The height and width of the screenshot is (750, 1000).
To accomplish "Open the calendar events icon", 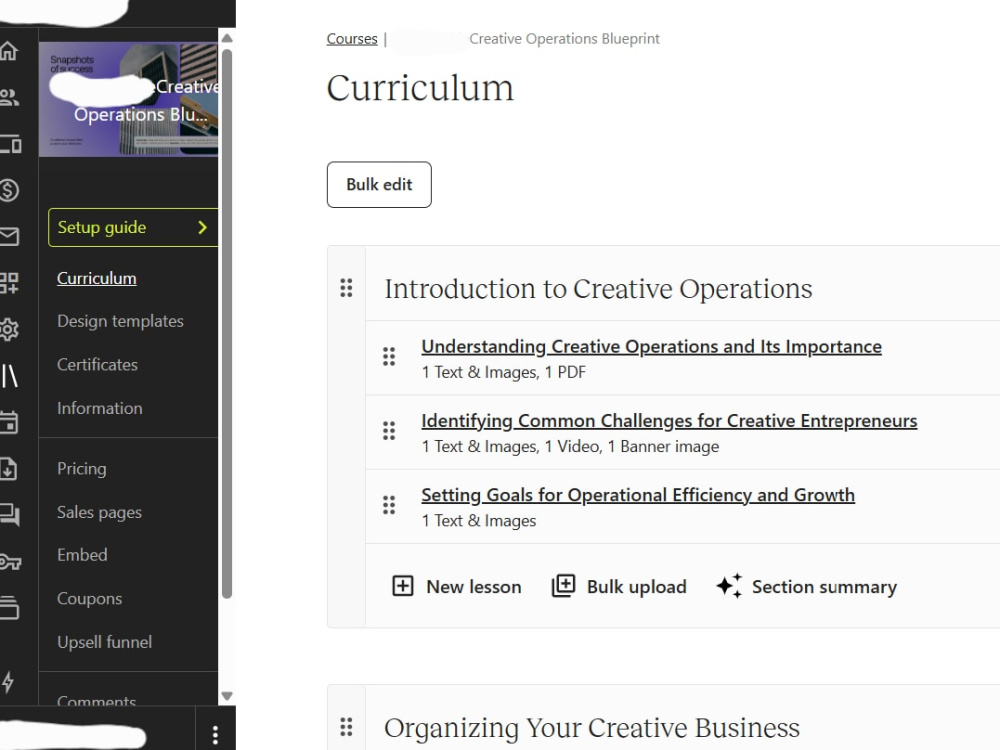I will point(9,422).
